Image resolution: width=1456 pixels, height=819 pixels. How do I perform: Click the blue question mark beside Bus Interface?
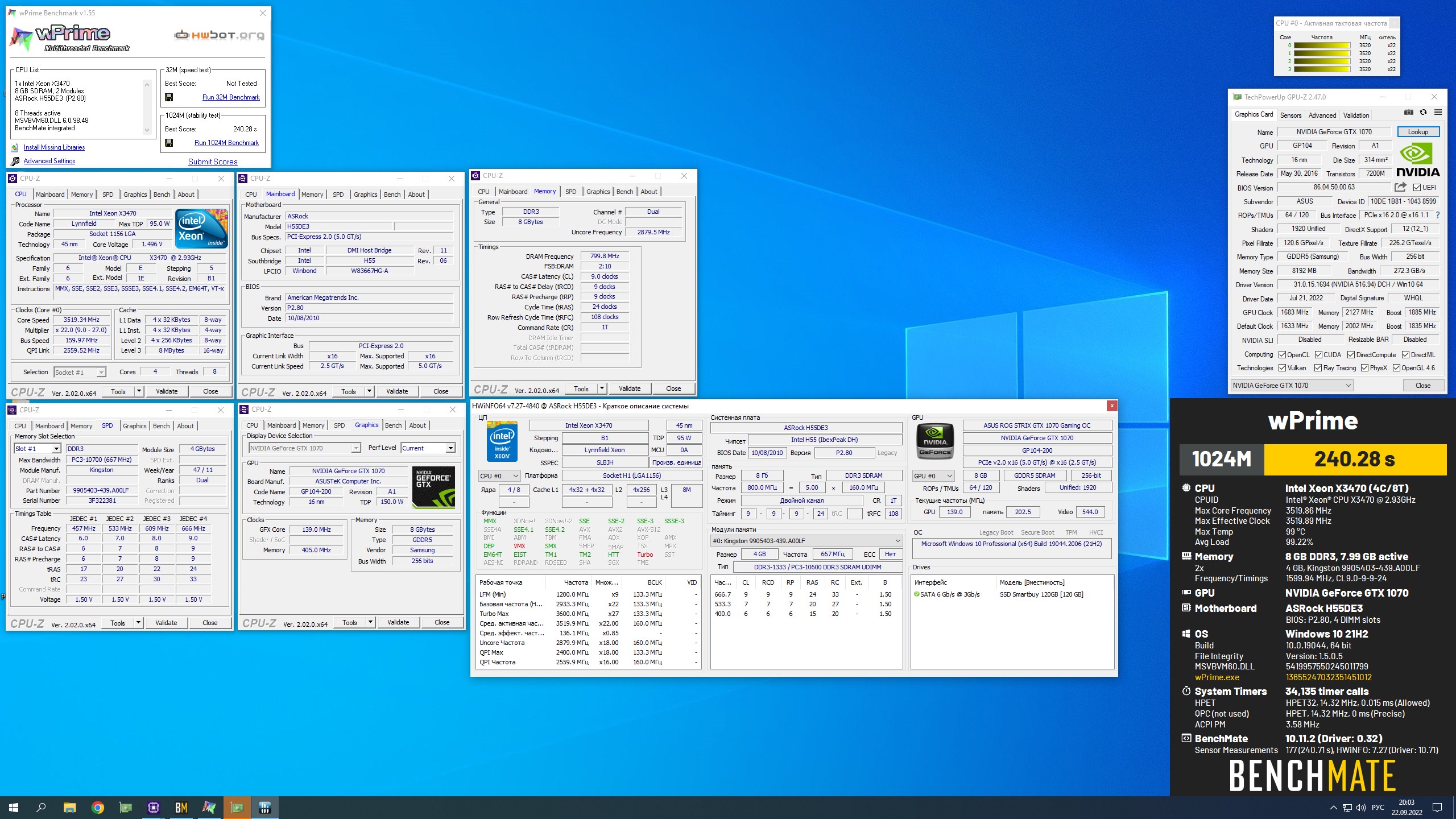[1438, 215]
